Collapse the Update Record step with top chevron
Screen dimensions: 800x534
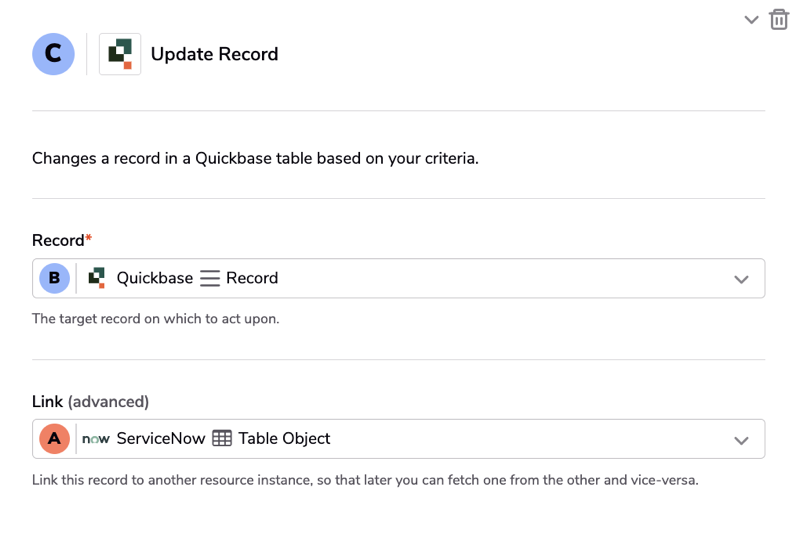[751, 20]
